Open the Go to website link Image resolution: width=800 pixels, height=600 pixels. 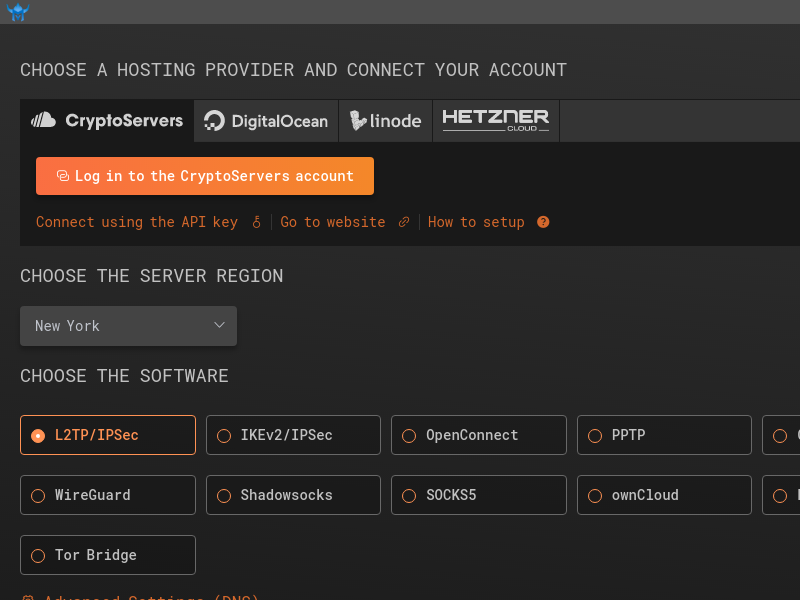[333, 222]
